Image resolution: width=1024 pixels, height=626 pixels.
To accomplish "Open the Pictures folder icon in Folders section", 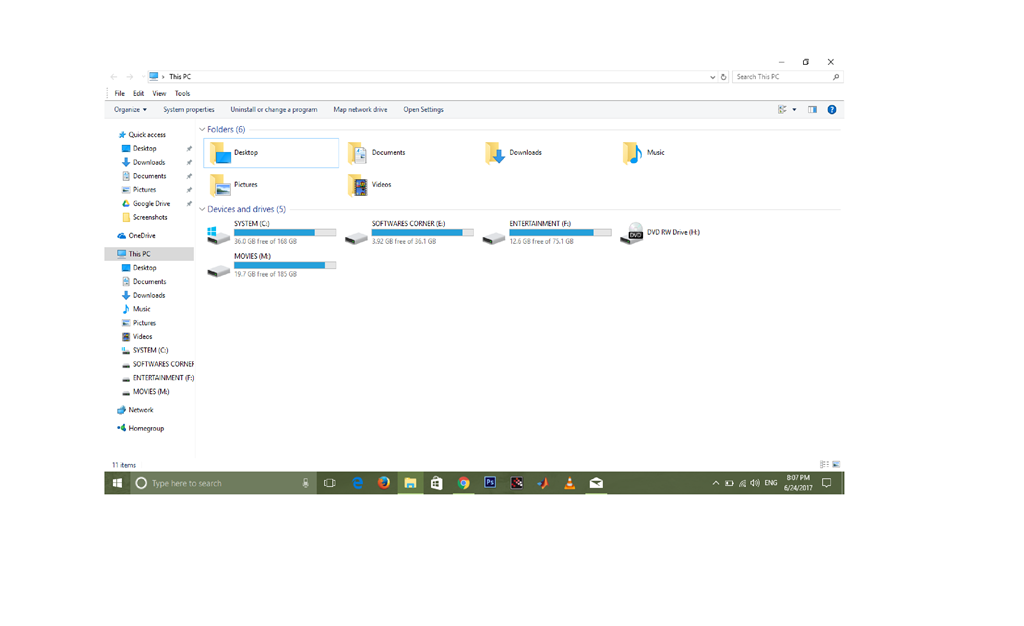I will [x=220, y=185].
